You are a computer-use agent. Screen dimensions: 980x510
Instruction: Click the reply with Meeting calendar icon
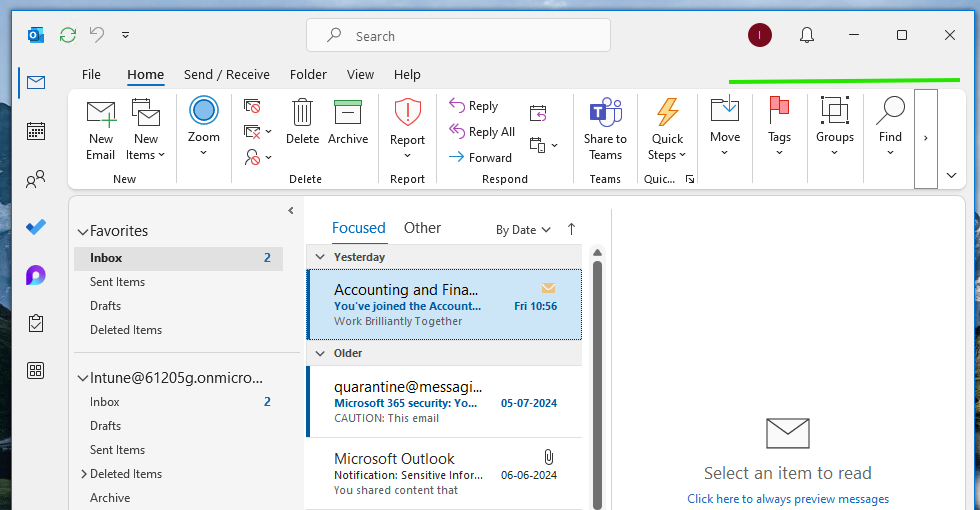538,113
